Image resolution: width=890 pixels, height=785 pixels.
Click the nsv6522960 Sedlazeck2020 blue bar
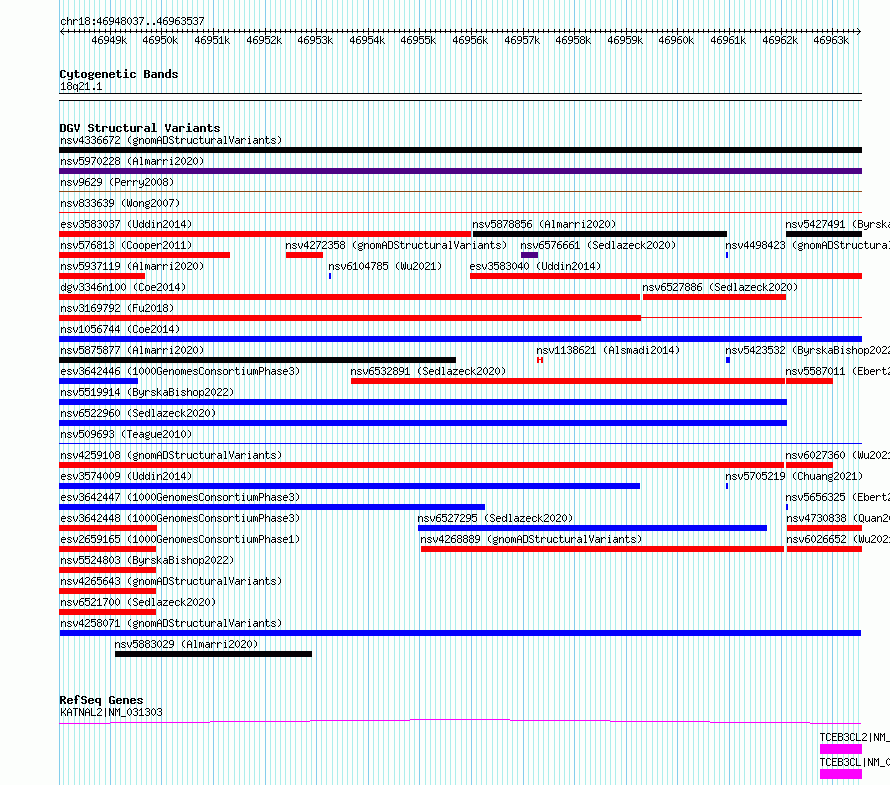point(423,423)
